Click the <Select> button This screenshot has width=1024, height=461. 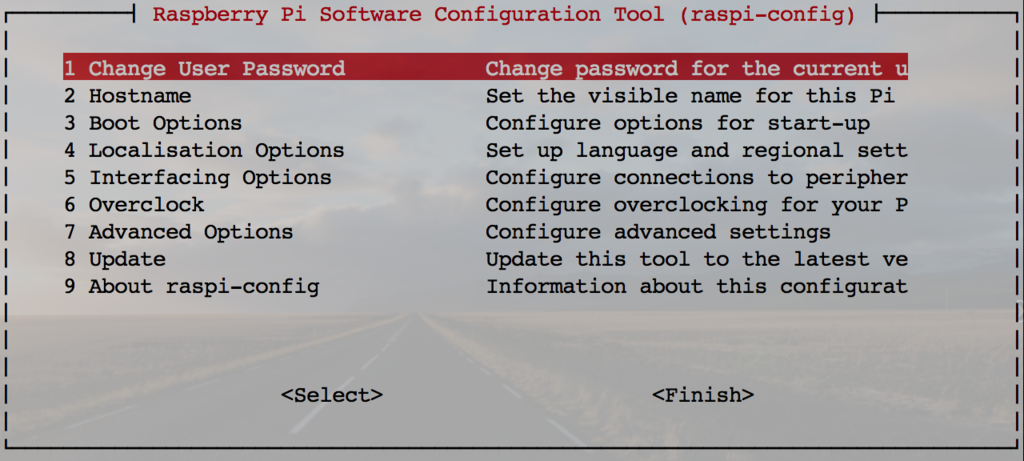332,395
